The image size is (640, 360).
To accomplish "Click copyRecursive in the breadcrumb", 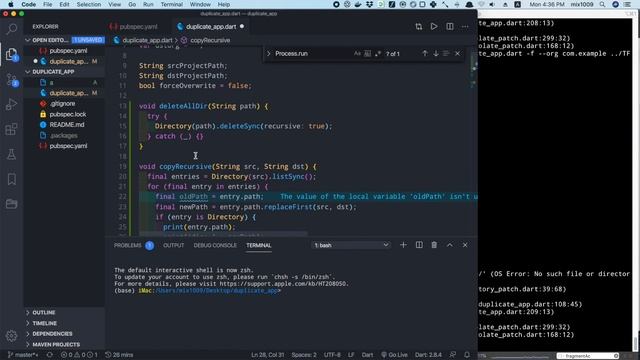I will pyautogui.click(x=210, y=40).
